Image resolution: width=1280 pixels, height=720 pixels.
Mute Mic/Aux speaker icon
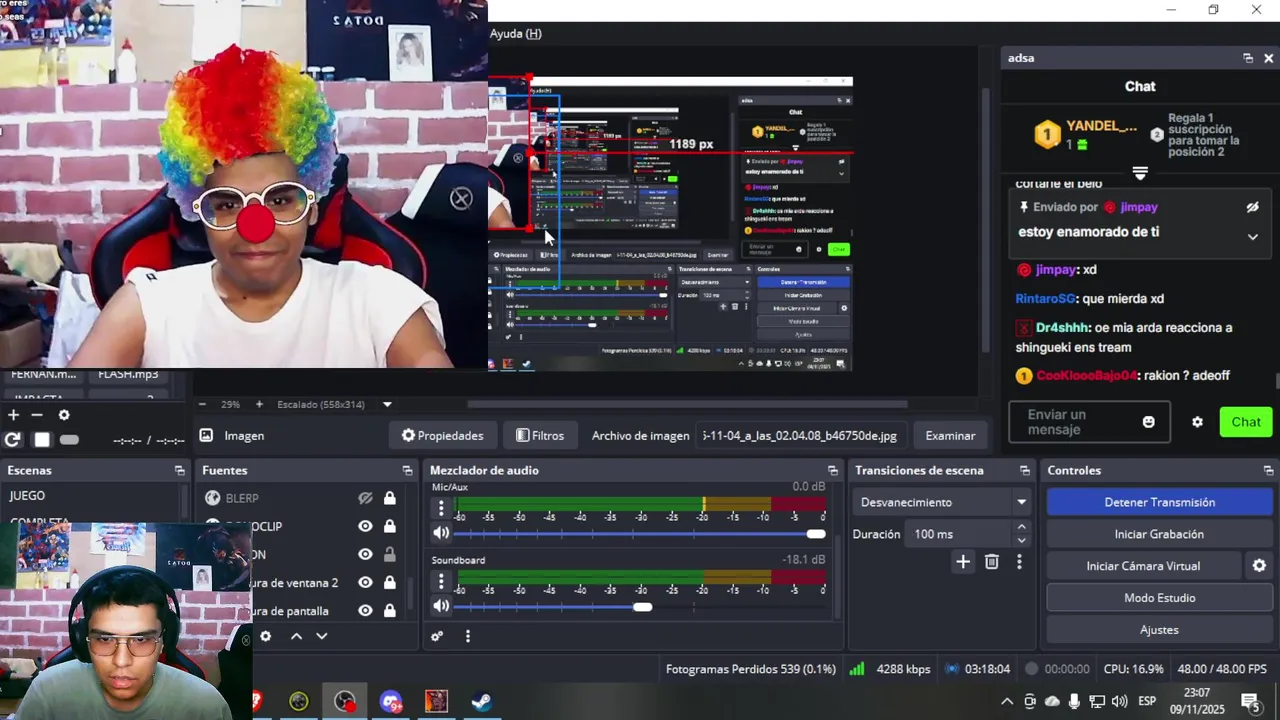click(x=441, y=534)
